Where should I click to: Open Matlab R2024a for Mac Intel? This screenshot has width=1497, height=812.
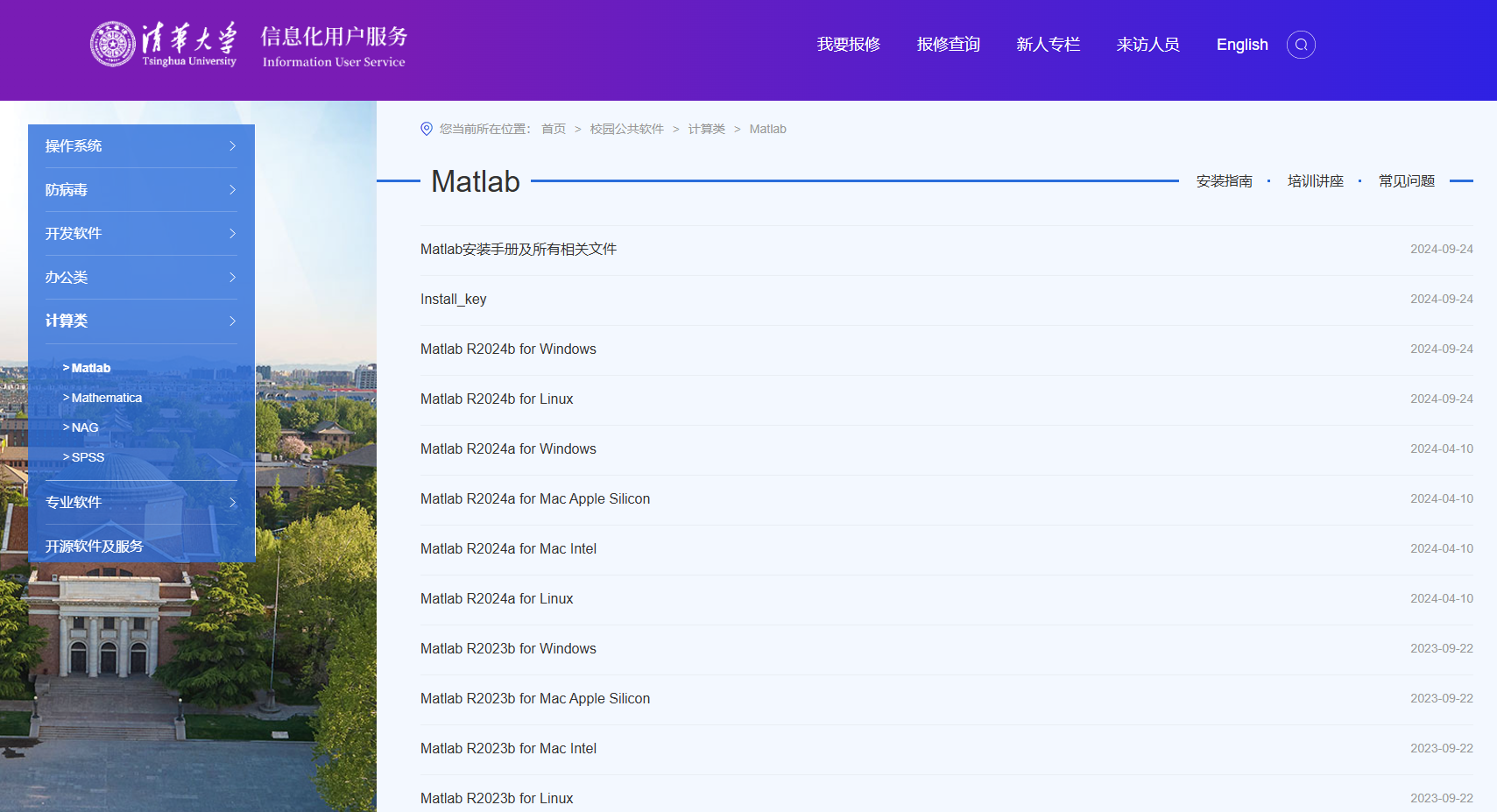pyautogui.click(x=508, y=549)
